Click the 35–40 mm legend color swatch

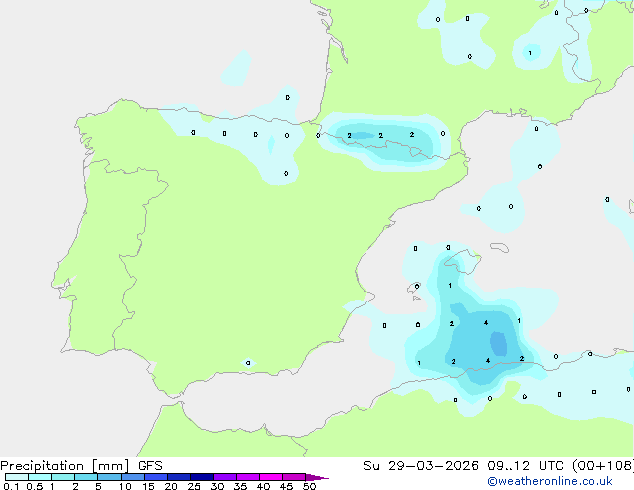pos(247,477)
